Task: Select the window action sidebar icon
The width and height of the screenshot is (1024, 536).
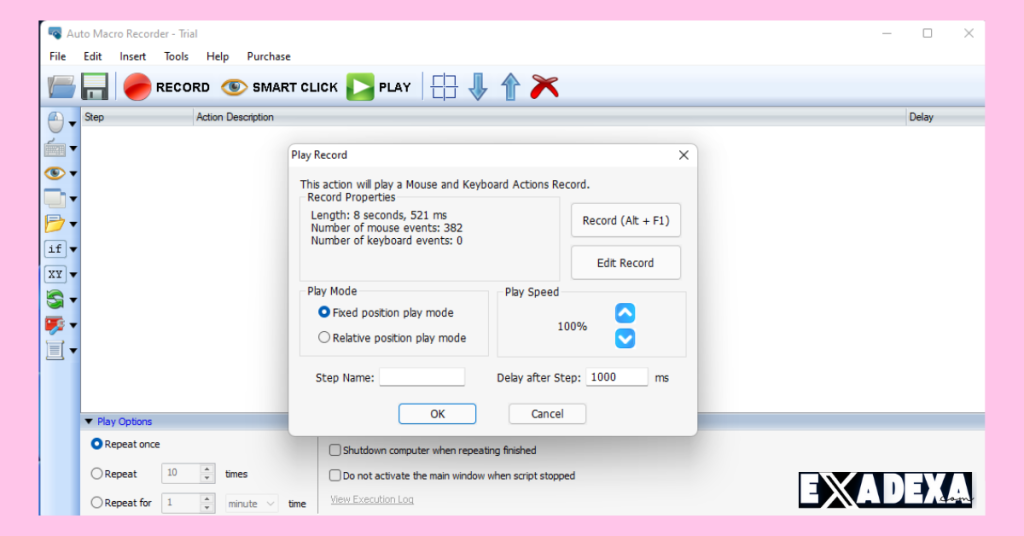Action: click(55, 198)
